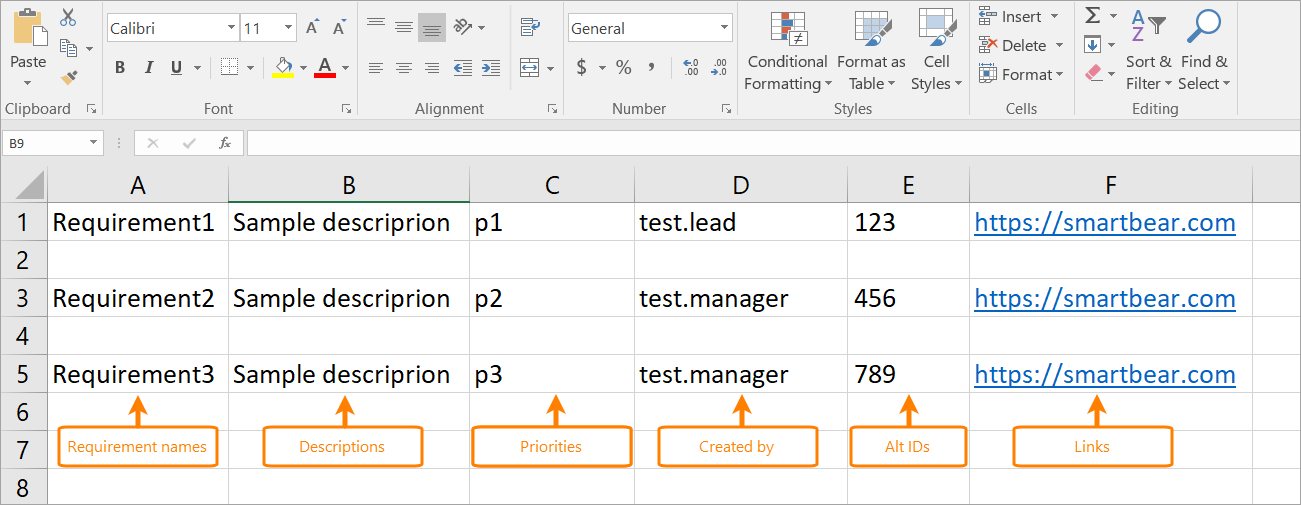Open smartbear.com link in row 1
1301x505 pixels.
tap(1105, 223)
